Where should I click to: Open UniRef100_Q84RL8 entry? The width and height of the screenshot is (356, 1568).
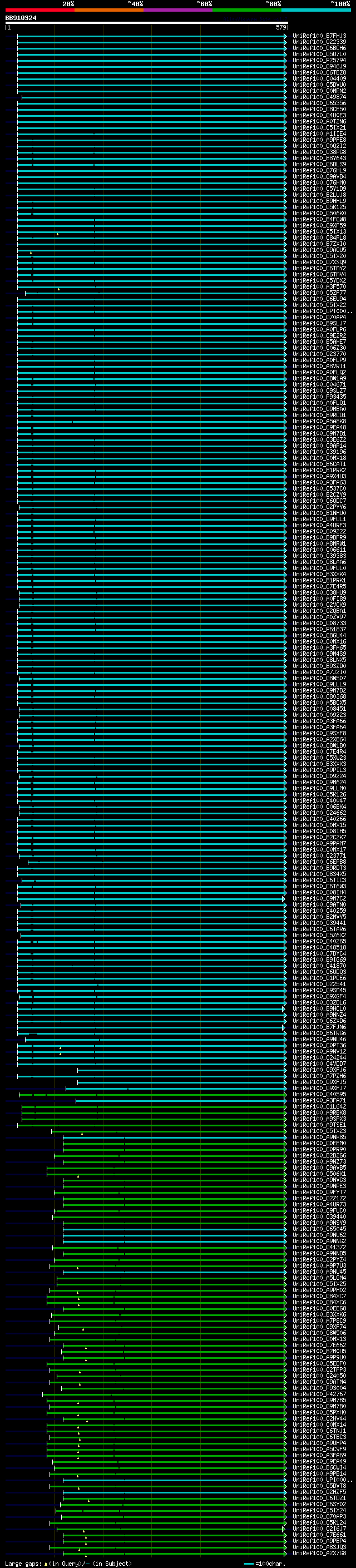click(x=319, y=238)
